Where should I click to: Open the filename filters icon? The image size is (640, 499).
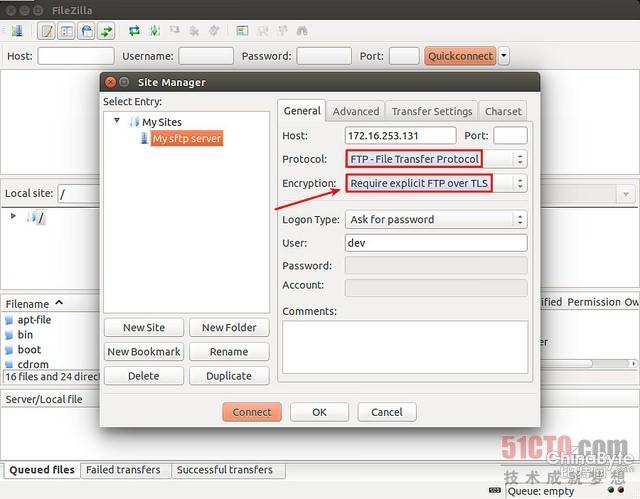242,31
